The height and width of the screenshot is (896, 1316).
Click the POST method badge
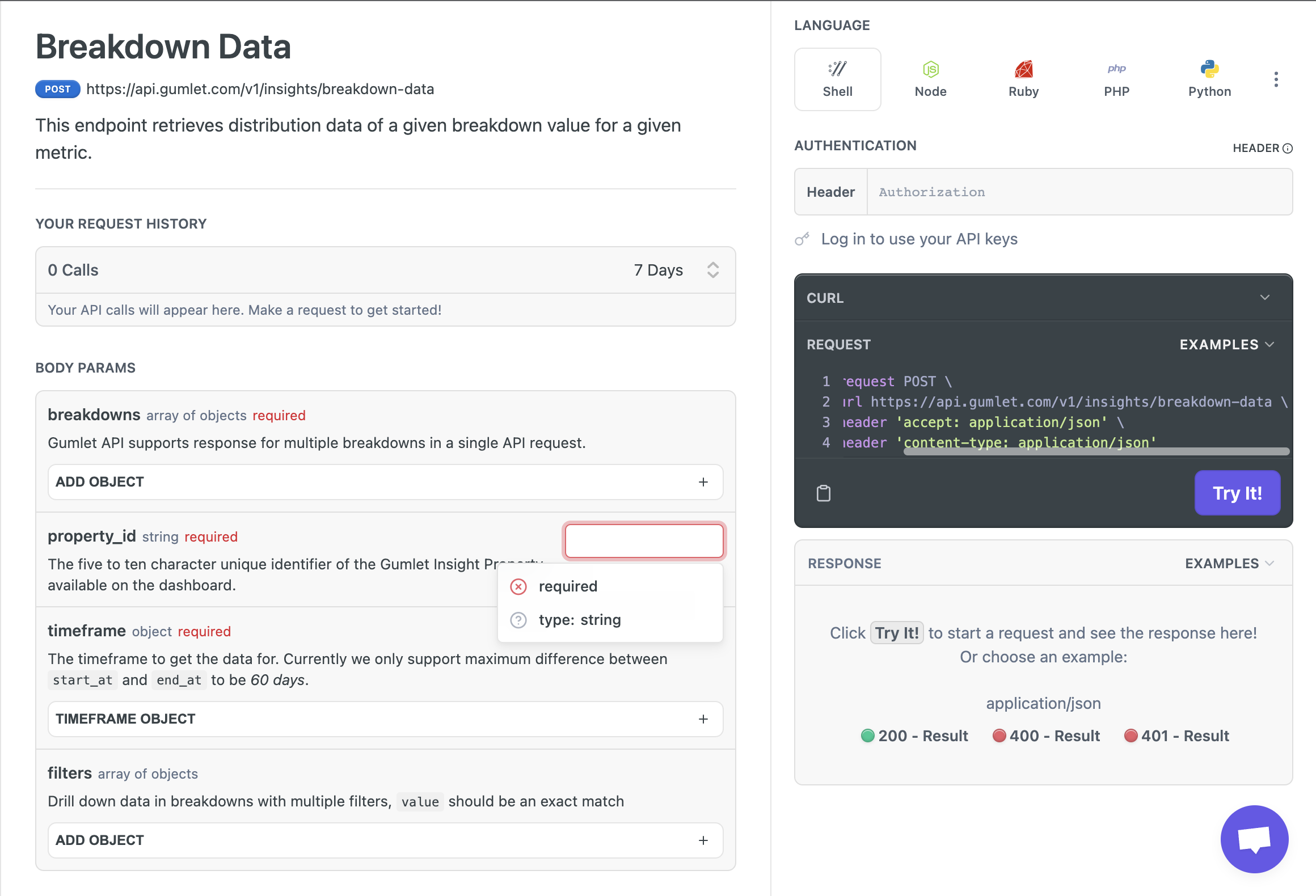[x=58, y=89]
